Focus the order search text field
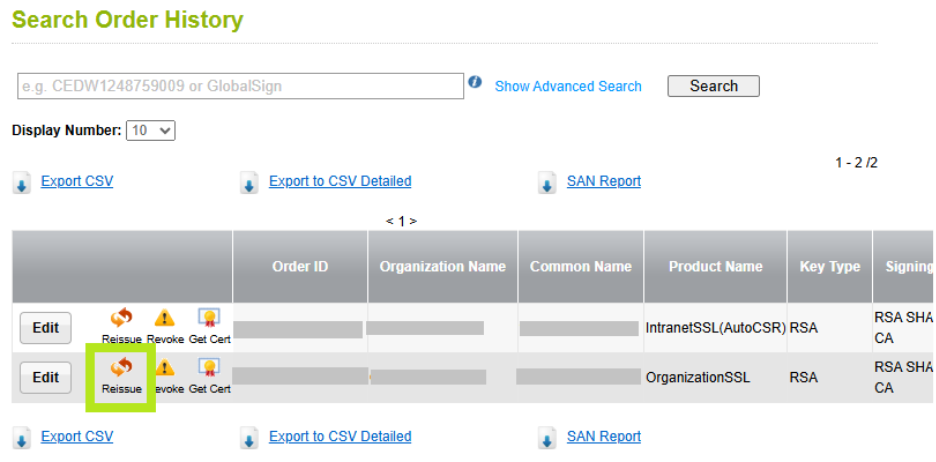This screenshot has height=462, width=936. (240, 86)
